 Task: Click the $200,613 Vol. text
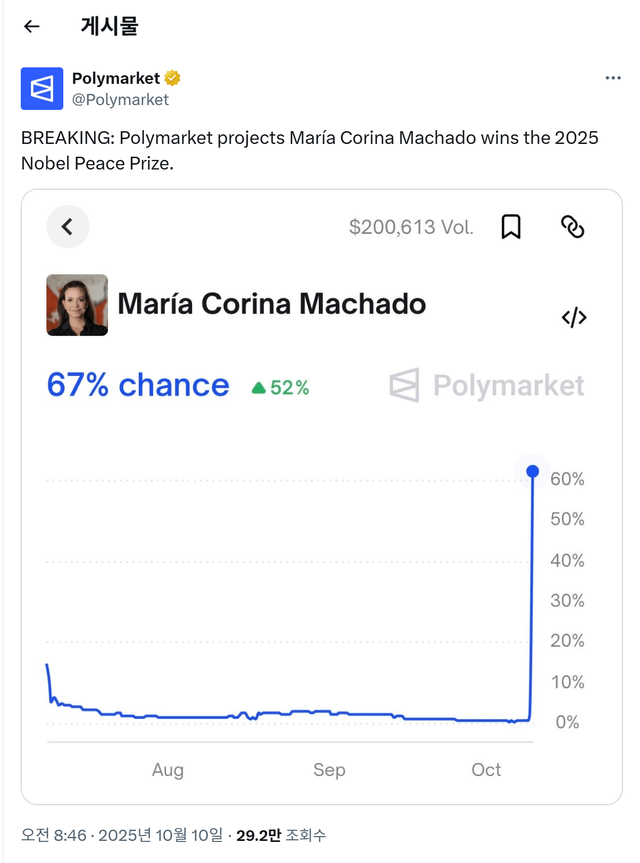[x=411, y=227]
